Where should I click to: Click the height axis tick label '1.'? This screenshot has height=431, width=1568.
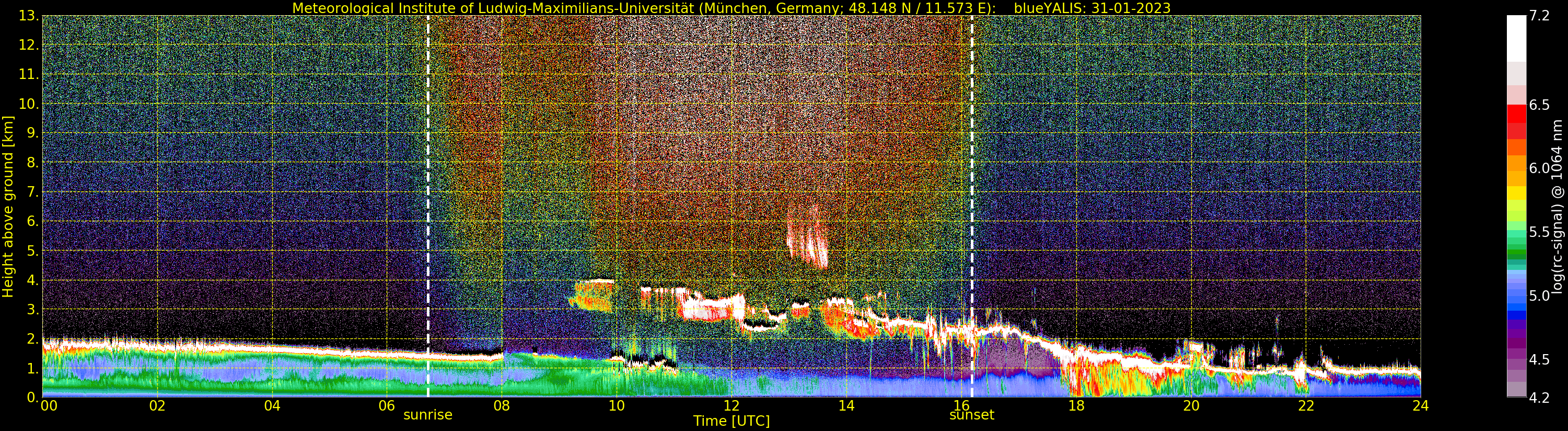coord(33,368)
